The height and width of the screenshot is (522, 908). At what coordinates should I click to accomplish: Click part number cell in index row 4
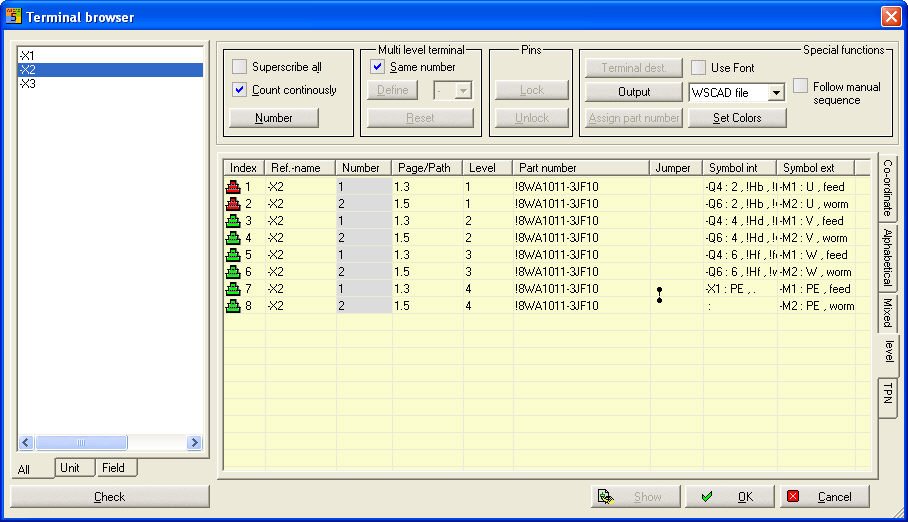581,238
